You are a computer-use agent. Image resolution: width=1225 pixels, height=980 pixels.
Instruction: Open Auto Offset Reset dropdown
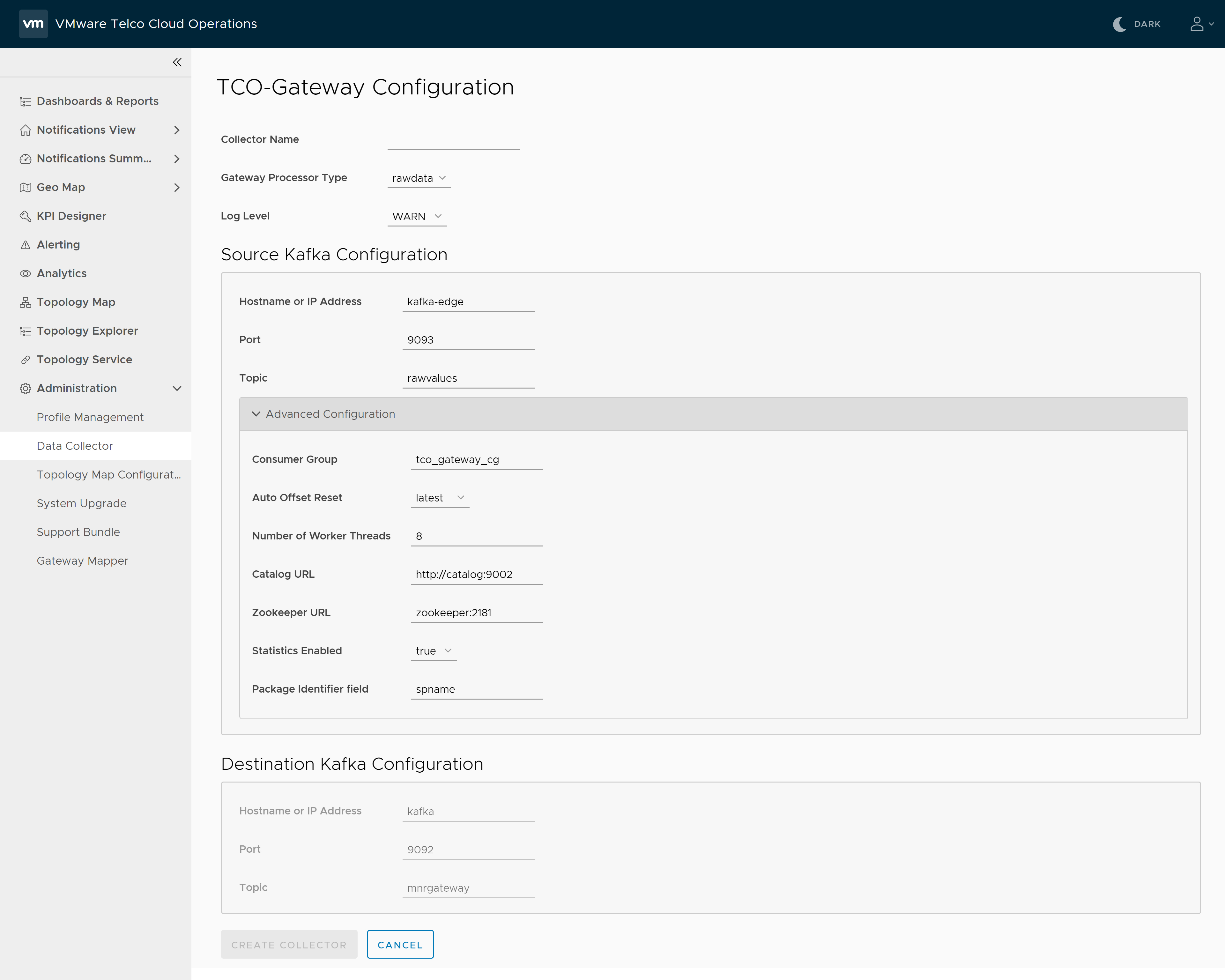tap(438, 497)
